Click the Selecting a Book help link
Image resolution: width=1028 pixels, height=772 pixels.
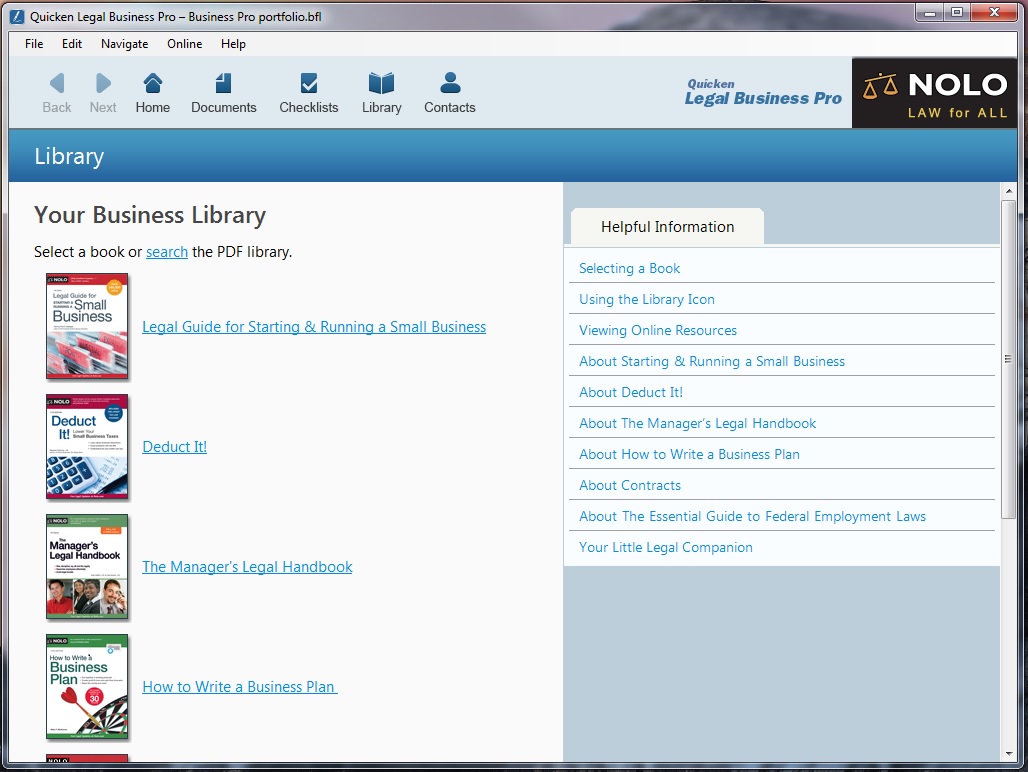pos(628,267)
